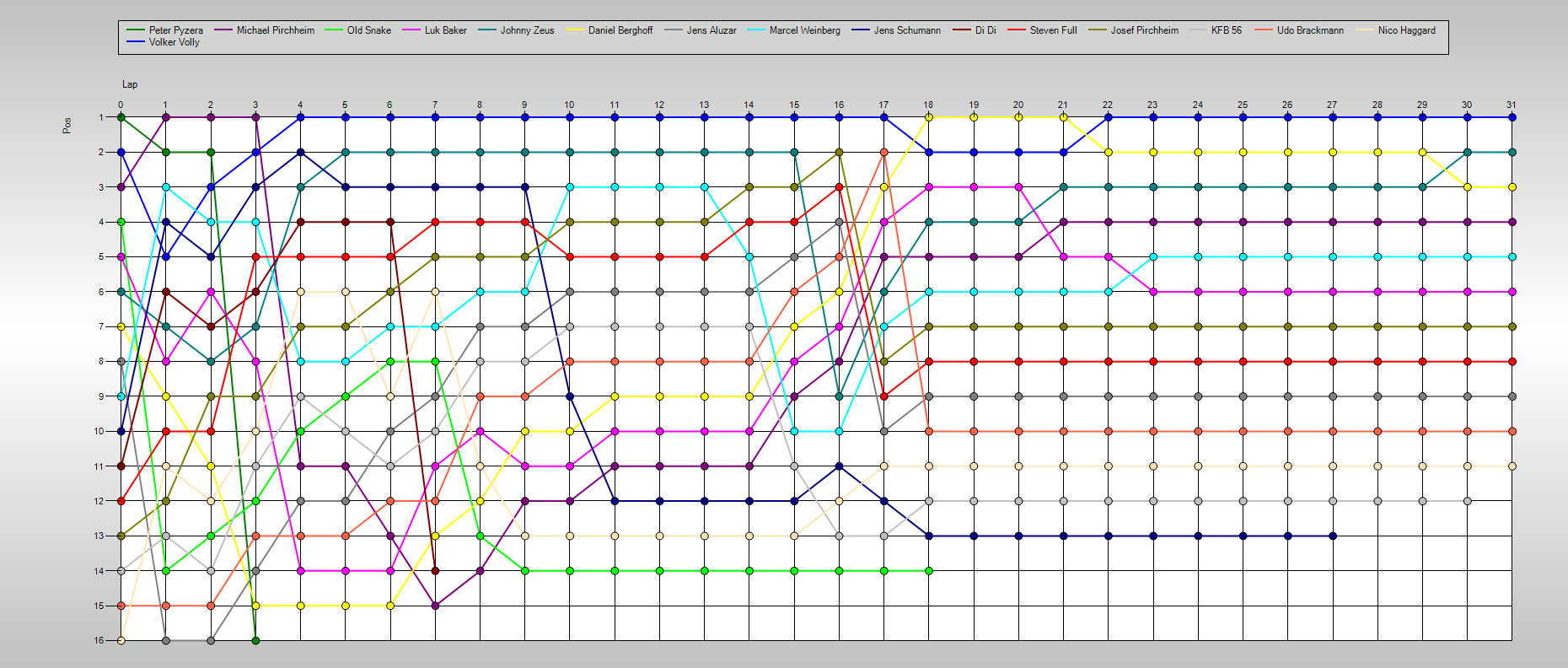Click Peter Pyzera in the legend
The image size is (1568, 668).
pyautogui.click(x=175, y=30)
